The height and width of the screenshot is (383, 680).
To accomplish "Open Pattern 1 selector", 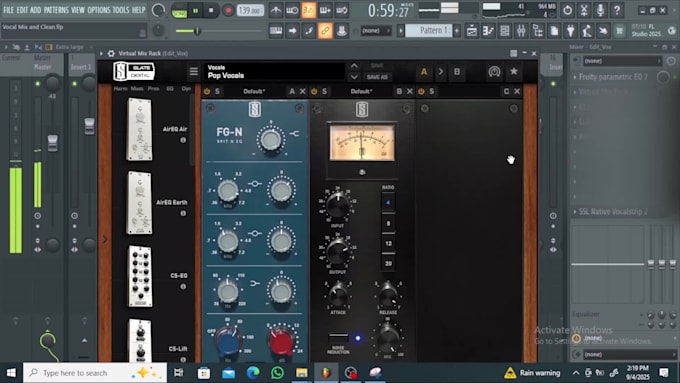I will click(x=429, y=31).
